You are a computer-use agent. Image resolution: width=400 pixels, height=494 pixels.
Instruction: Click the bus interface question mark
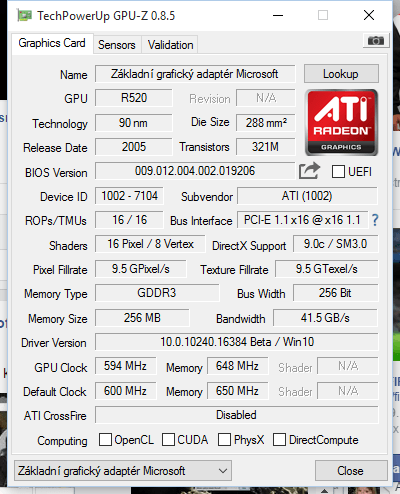point(375,220)
